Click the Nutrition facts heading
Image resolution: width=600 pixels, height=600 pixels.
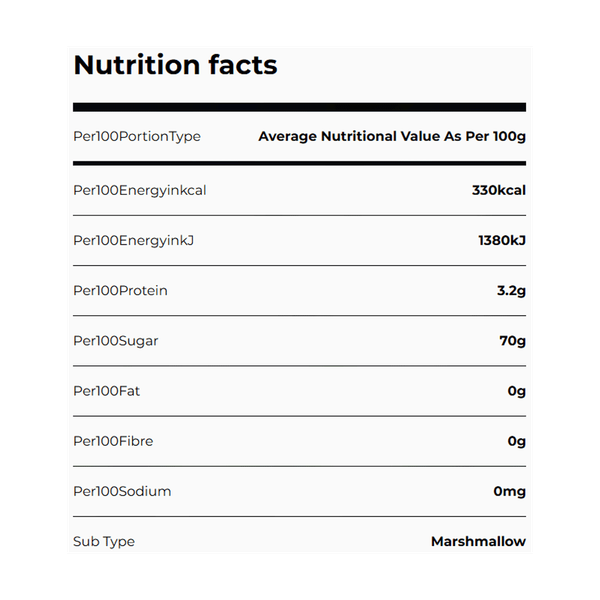(175, 66)
